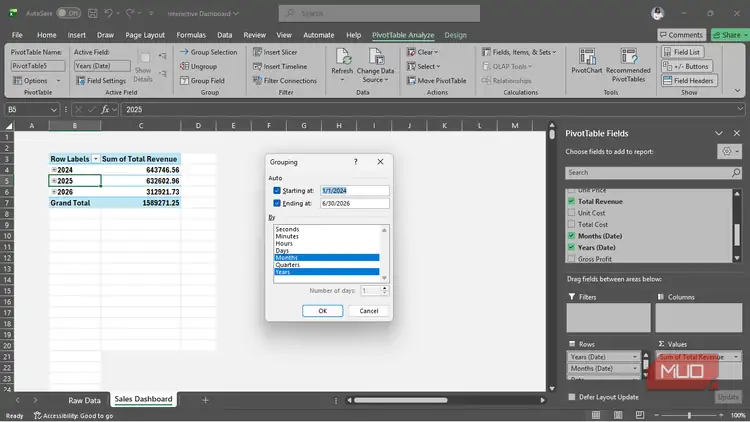Uncheck the Starting at checkbox
The height and width of the screenshot is (422, 750).
click(276, 190)
